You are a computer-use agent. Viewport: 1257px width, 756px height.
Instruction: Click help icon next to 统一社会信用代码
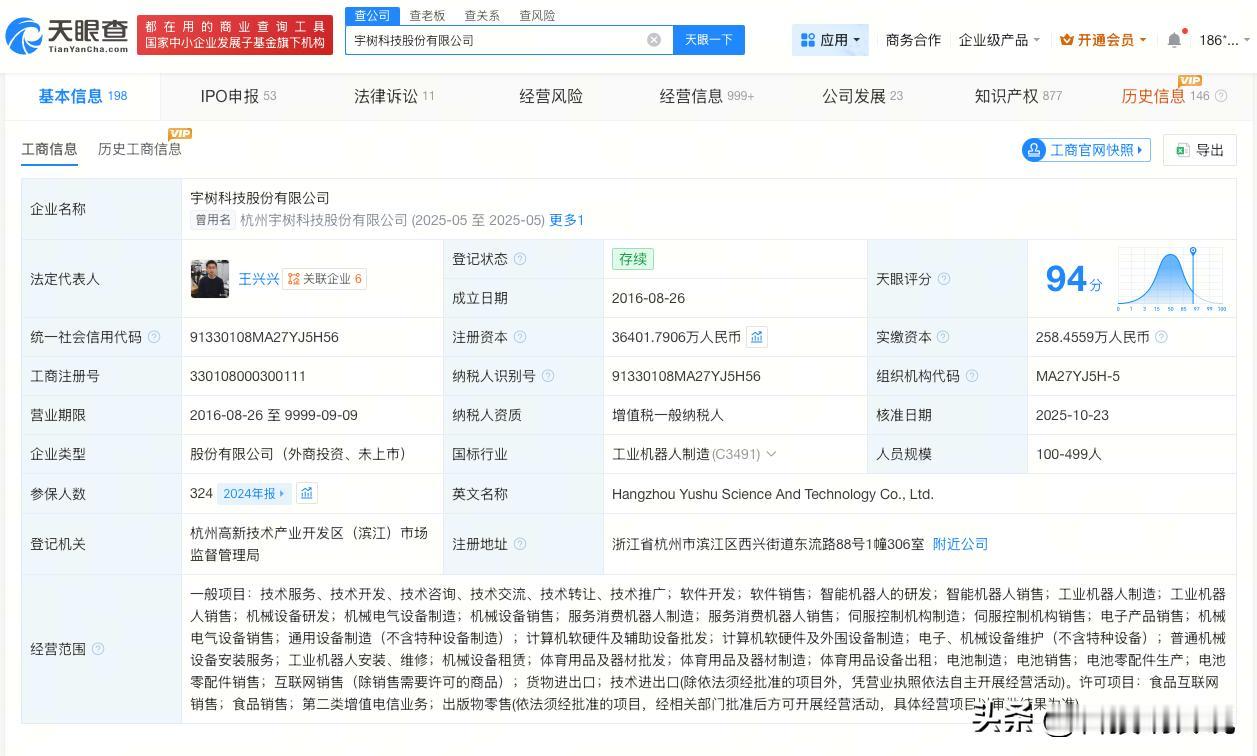click(x=154, y=337)
